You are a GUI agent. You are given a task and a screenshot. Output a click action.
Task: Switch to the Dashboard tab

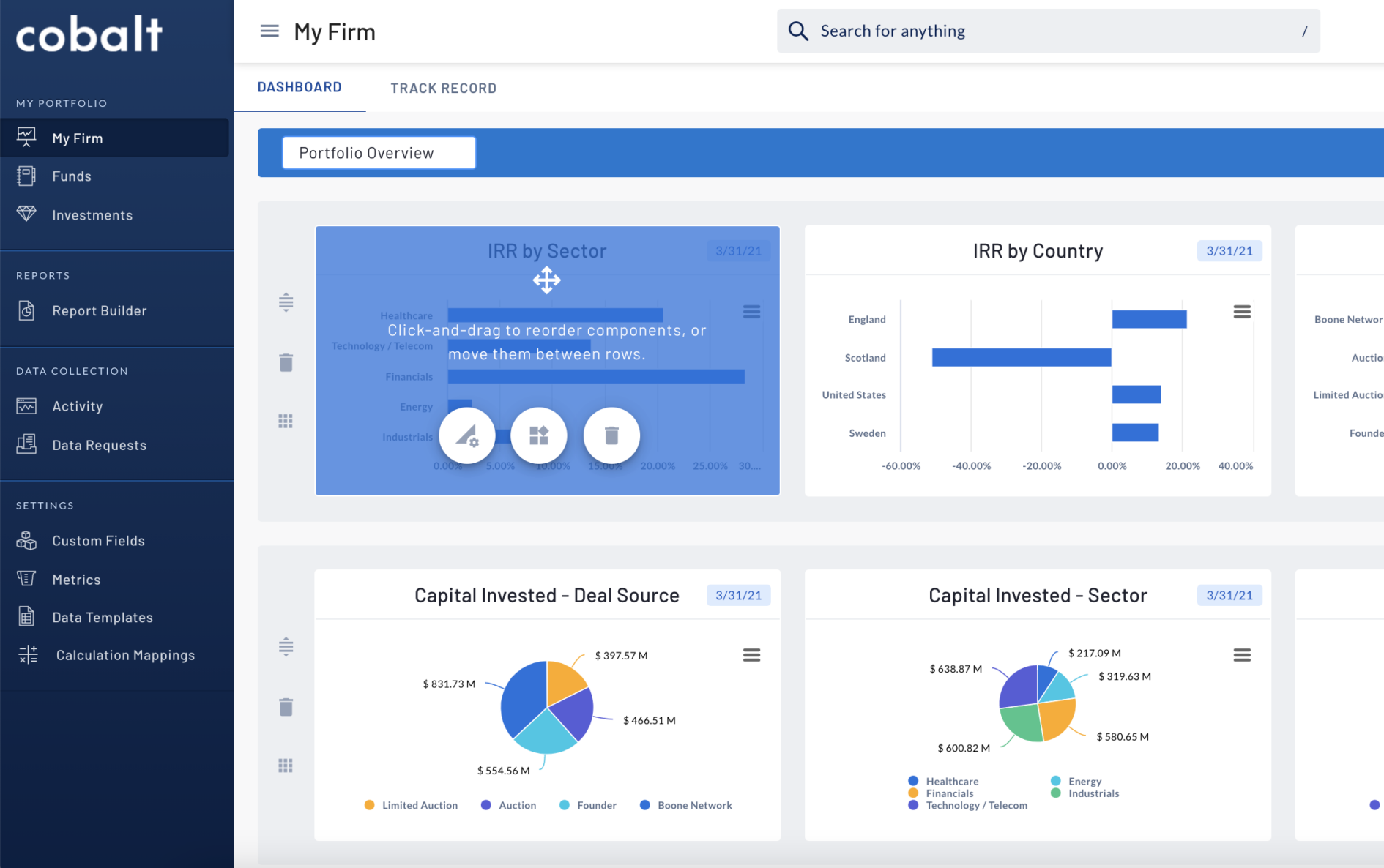click(300, 87)
